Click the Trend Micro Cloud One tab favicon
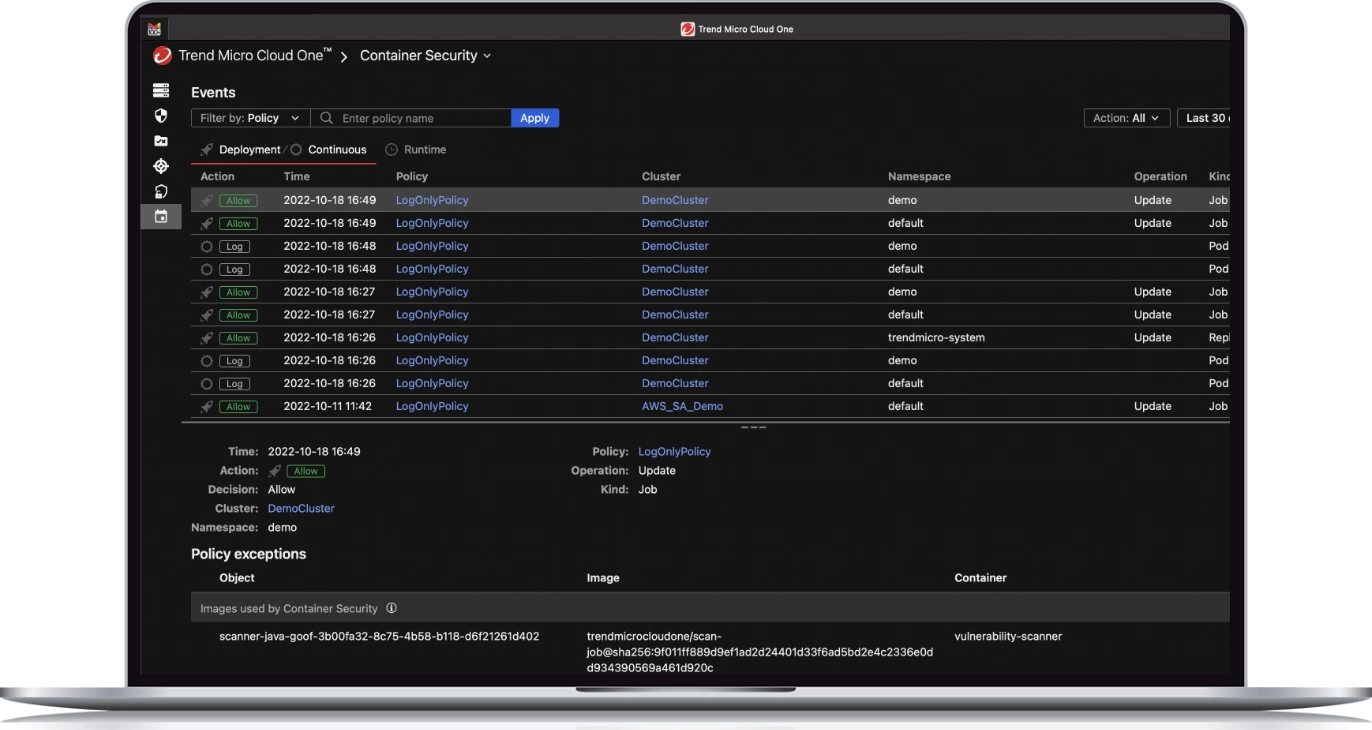This screenshot has height=730, width=1372. [x=688, y=29]
